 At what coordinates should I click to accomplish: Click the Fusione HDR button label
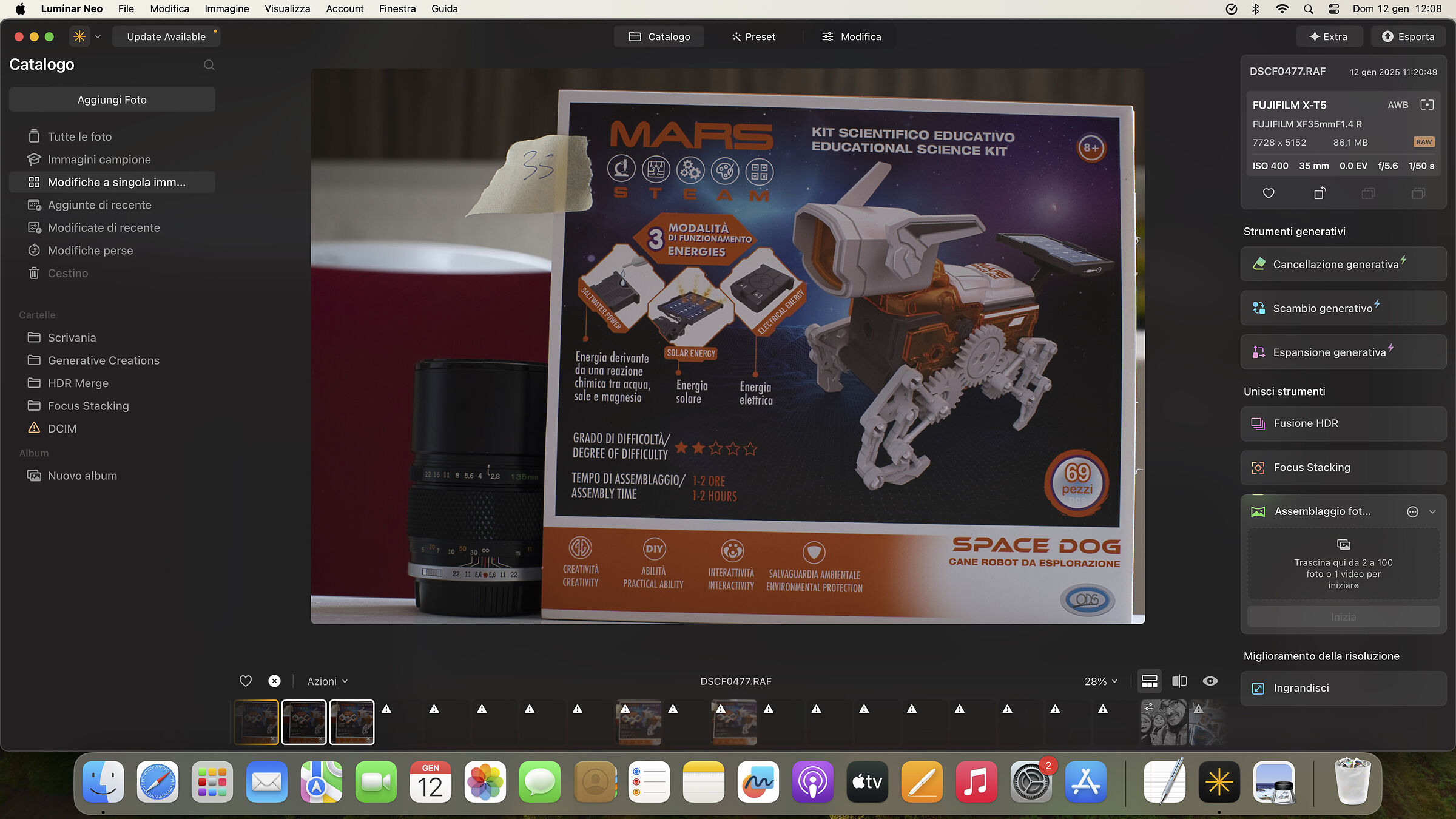pos(1306,423)
